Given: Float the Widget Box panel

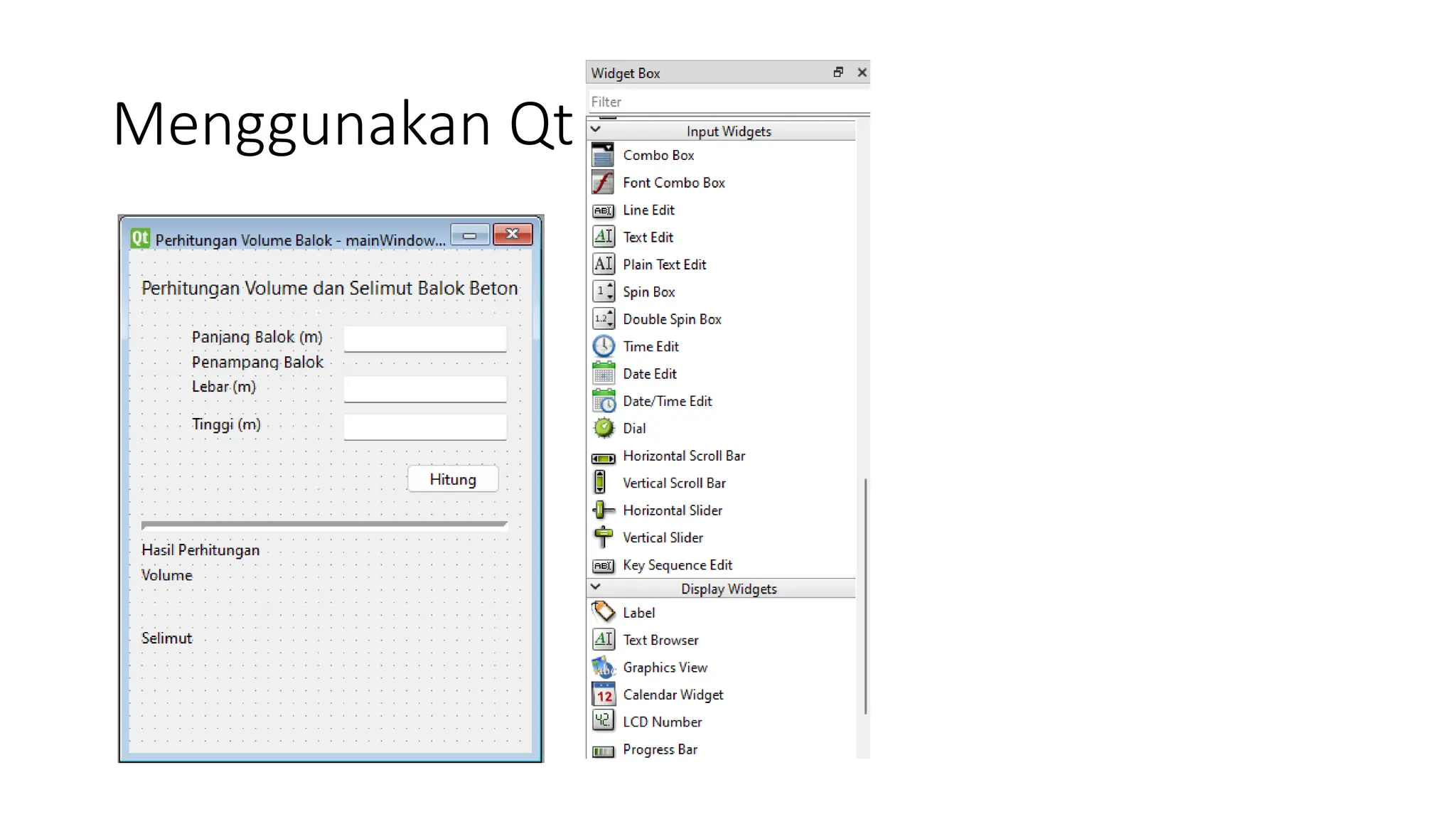Looking at the screenshot, I should pos(838,73).
